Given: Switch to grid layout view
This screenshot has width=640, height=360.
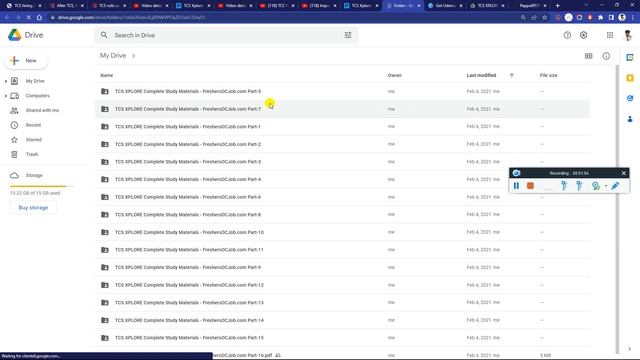Looking at the screenshot, I should pyautogui.click(x=588, y=56).
